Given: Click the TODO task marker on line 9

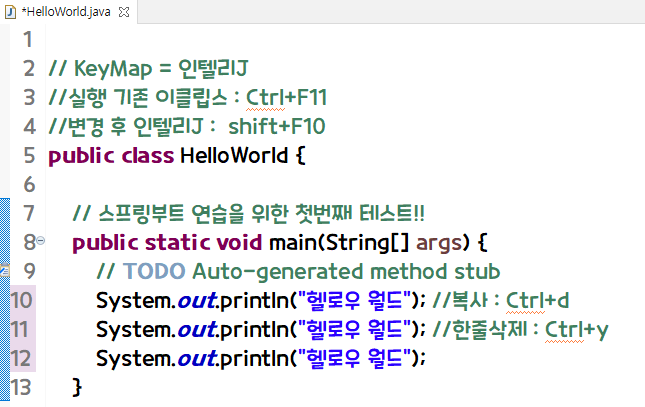Looking at the screenshot, I should coord(5,270).
